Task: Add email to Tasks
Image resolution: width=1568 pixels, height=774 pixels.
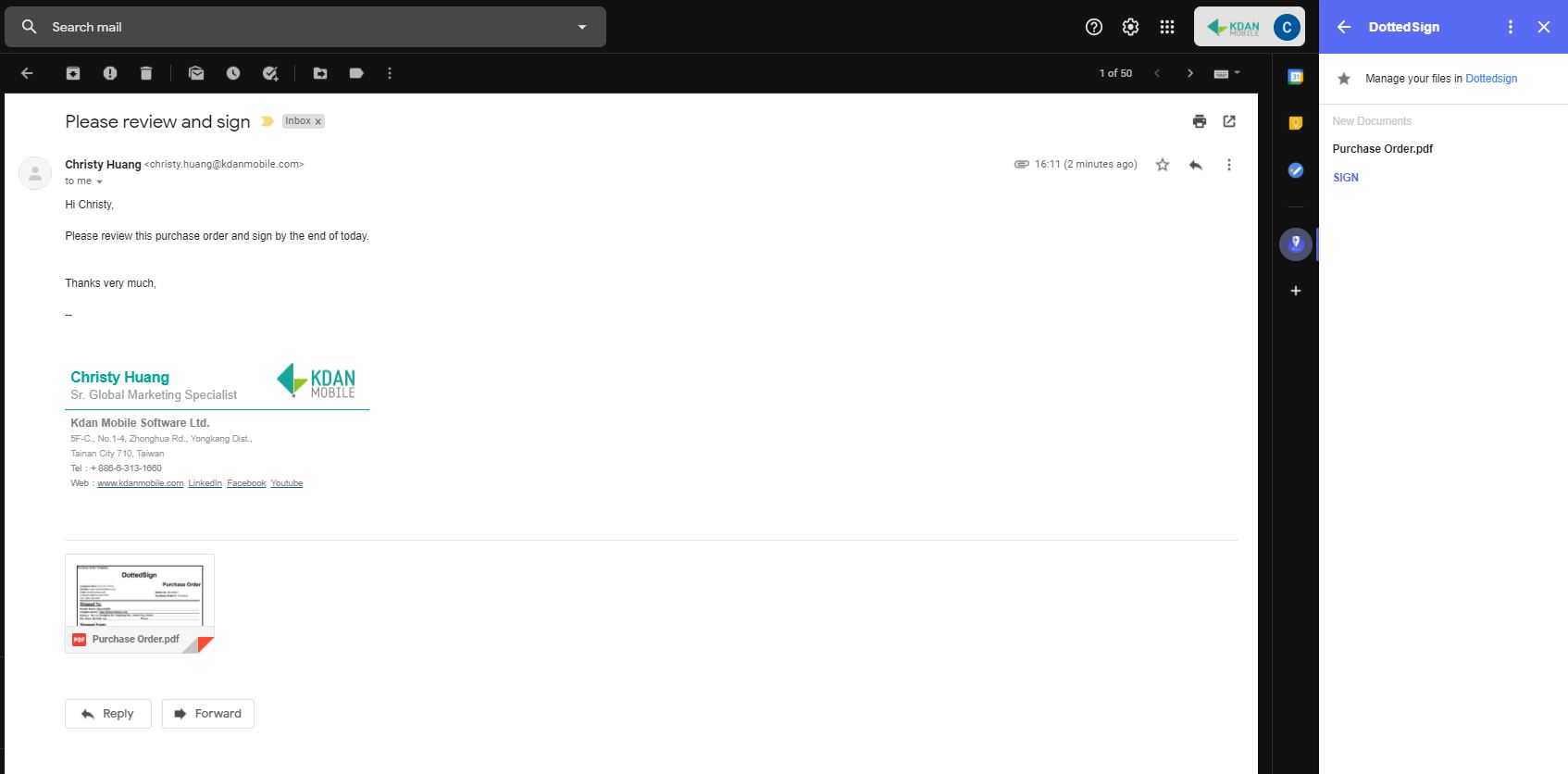Action: [x=270, y=73]
